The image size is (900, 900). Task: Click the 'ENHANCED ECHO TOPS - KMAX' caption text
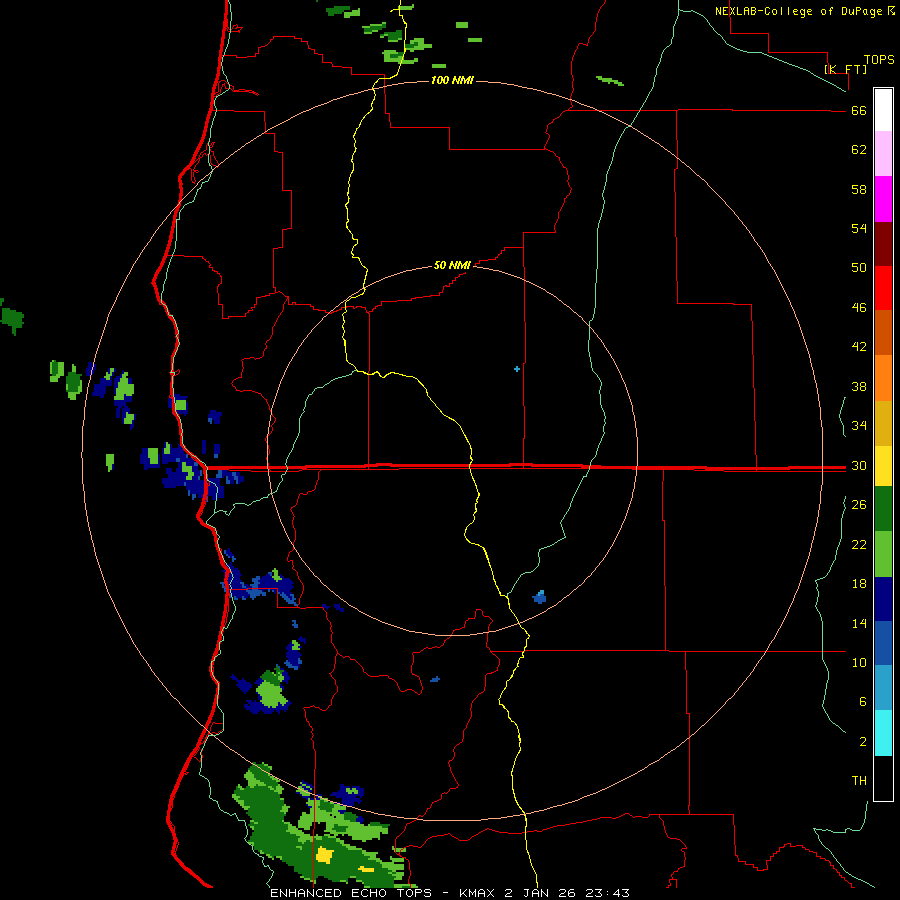[x=384, y=893]
